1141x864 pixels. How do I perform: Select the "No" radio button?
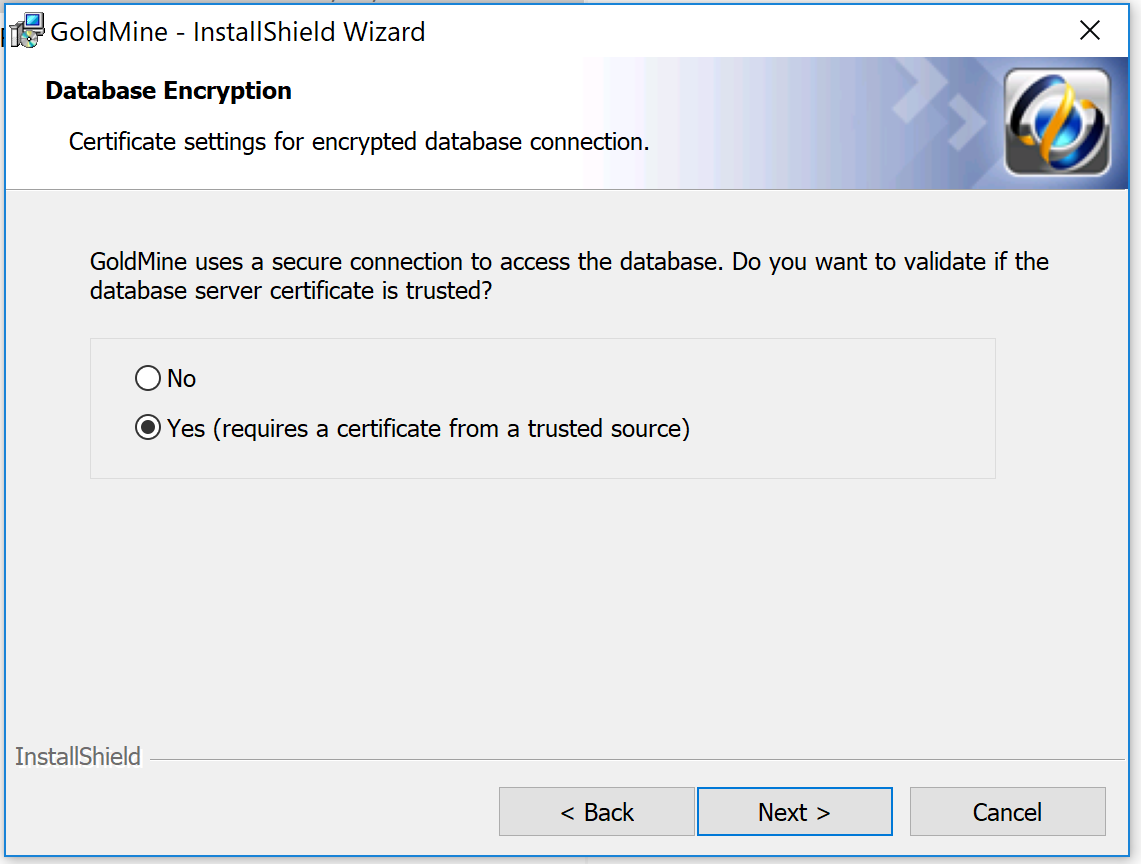148,378
